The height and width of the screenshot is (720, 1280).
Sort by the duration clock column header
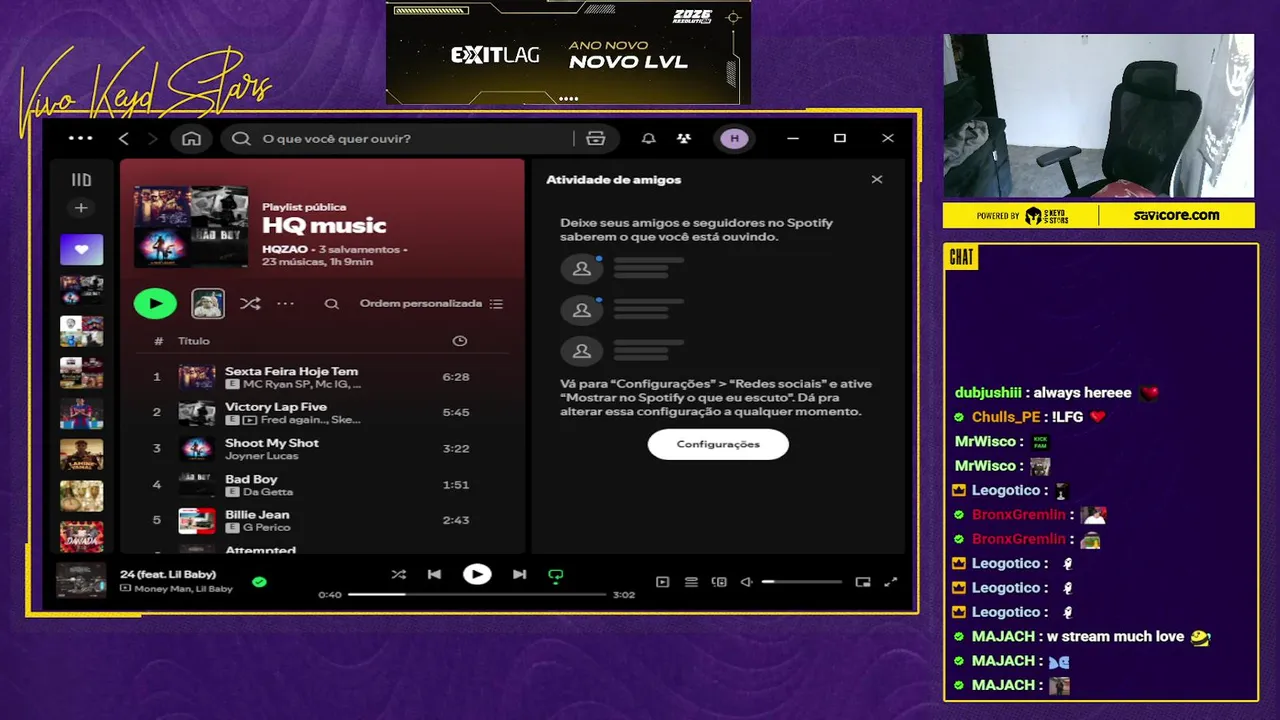459,341
